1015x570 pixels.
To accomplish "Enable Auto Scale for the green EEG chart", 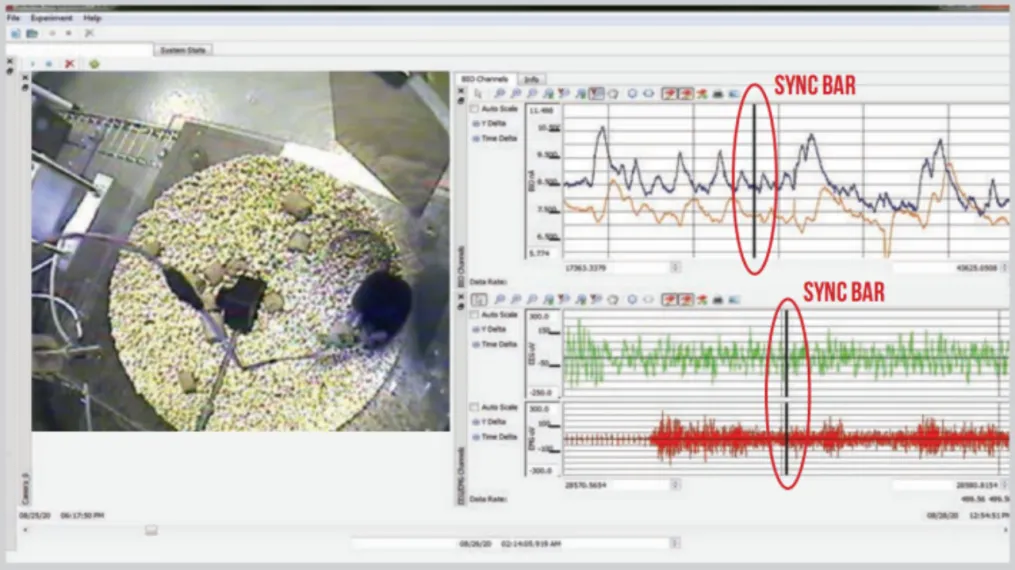I will coord(474,314).
